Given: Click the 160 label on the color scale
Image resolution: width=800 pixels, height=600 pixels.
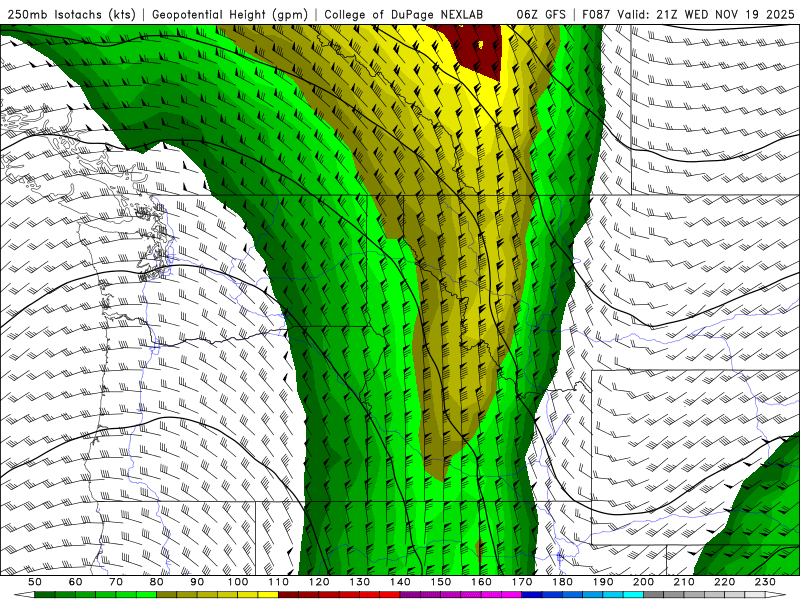Looking at the screenshot, I should tap(481, 582).
